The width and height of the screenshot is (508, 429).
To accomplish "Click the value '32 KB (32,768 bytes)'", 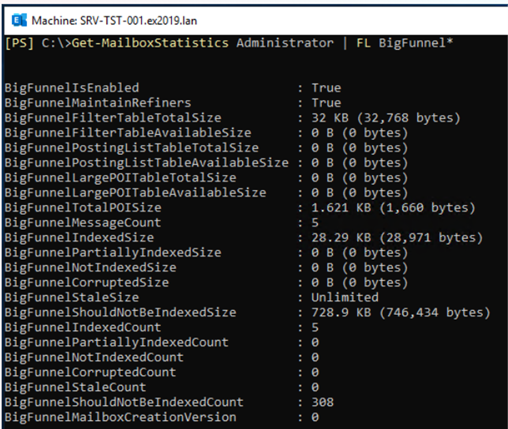I will (x=386, y=118).
